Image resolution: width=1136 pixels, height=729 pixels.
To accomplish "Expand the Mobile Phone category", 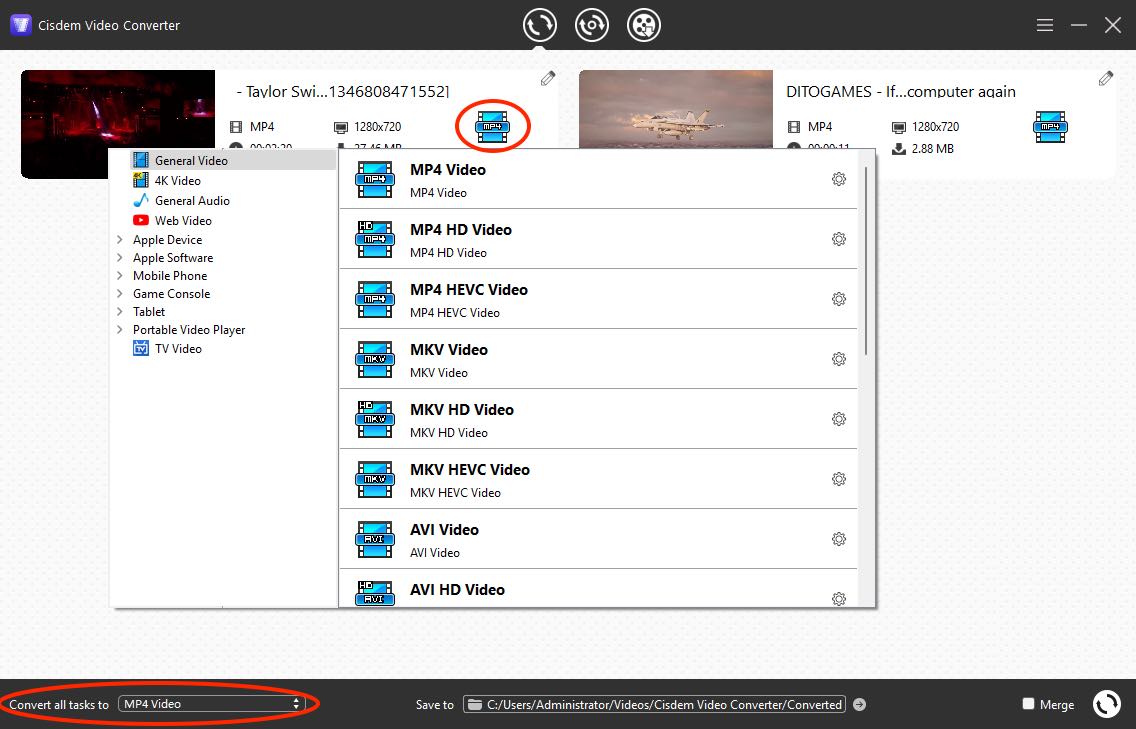I will 120,275.
